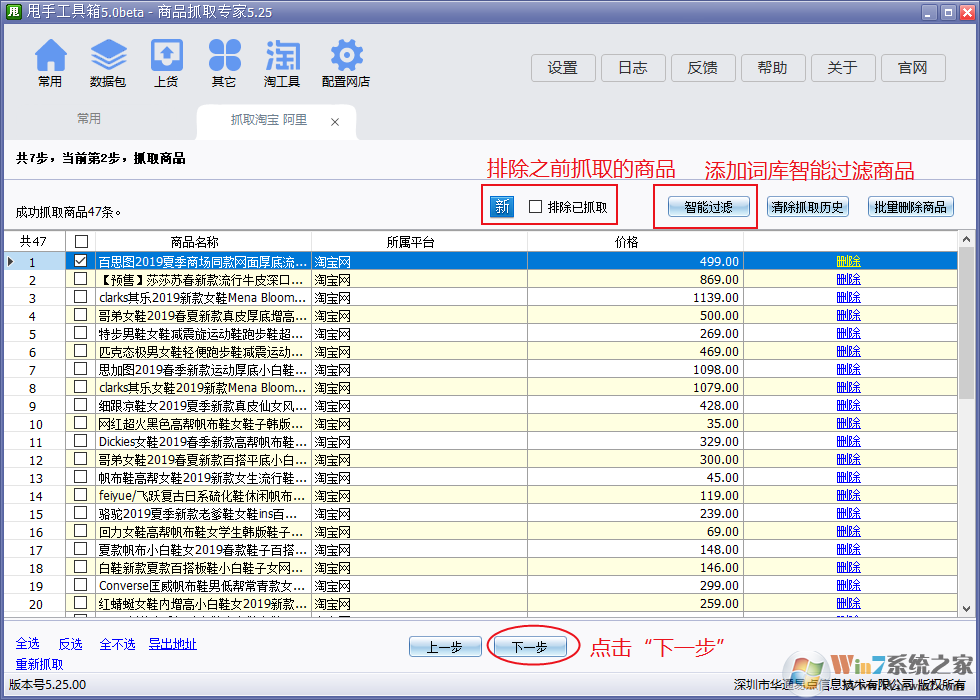Click the circled 下一步 next step button
Viewport: 980px width, 700px height.
(533, 646)
